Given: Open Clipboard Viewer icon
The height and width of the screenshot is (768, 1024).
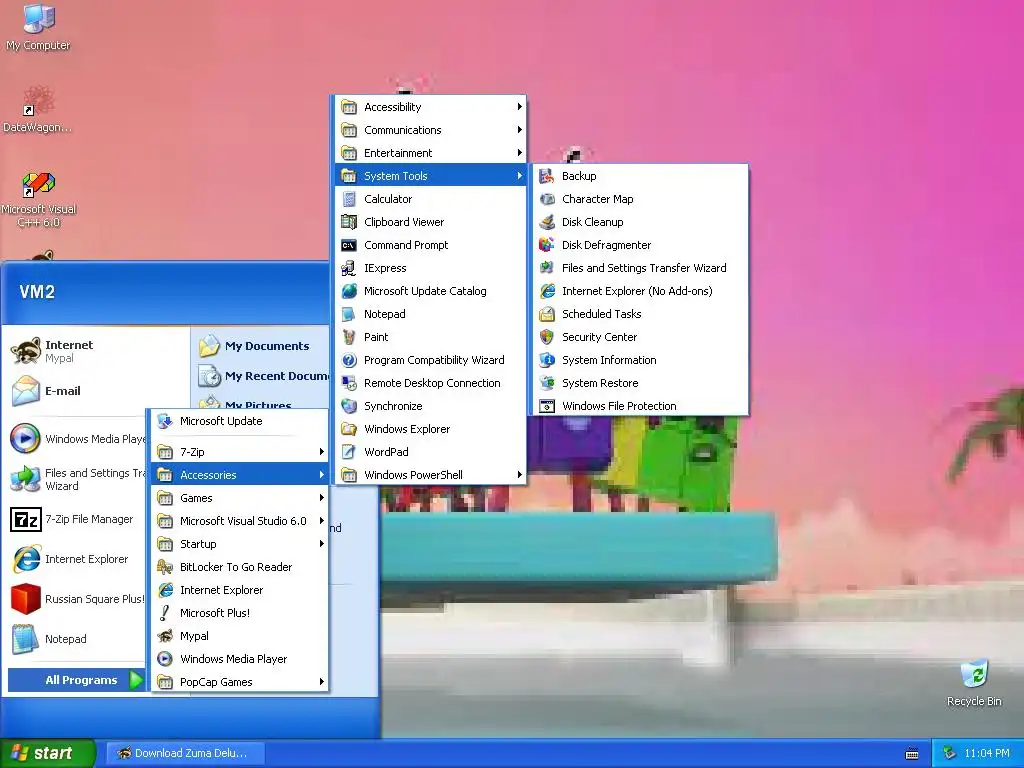Looking at the screenshot, I should click(x=349, y=222).
